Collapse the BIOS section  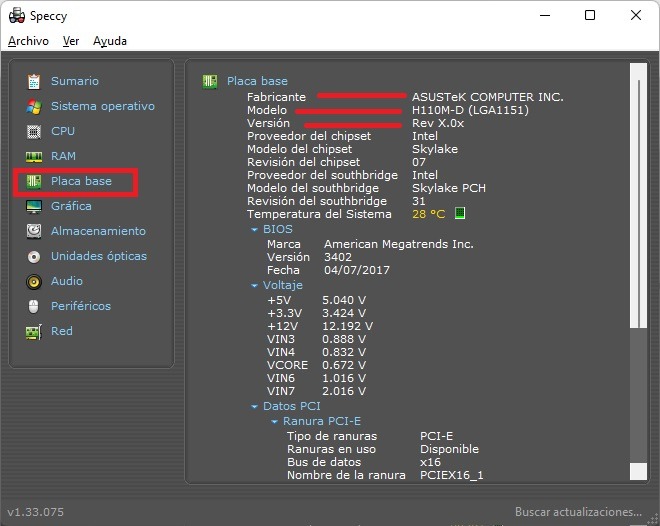tap(254, 230)
